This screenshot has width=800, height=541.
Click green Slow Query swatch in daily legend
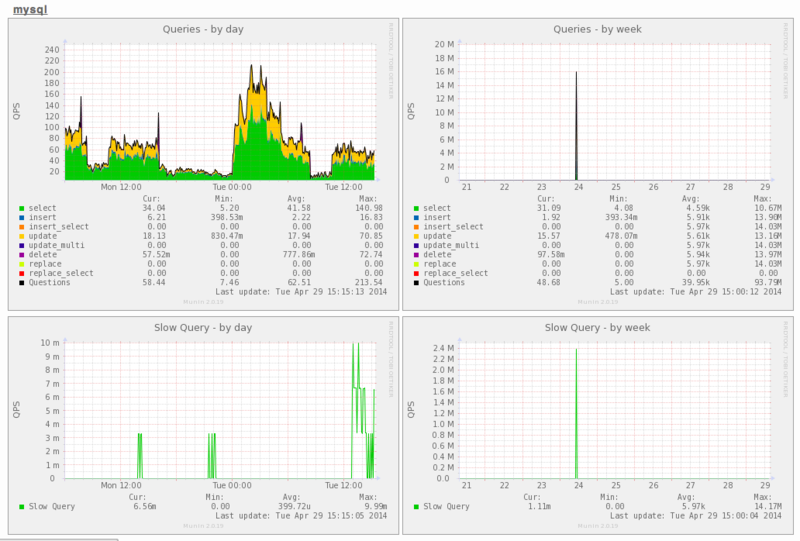pos(21,507)
